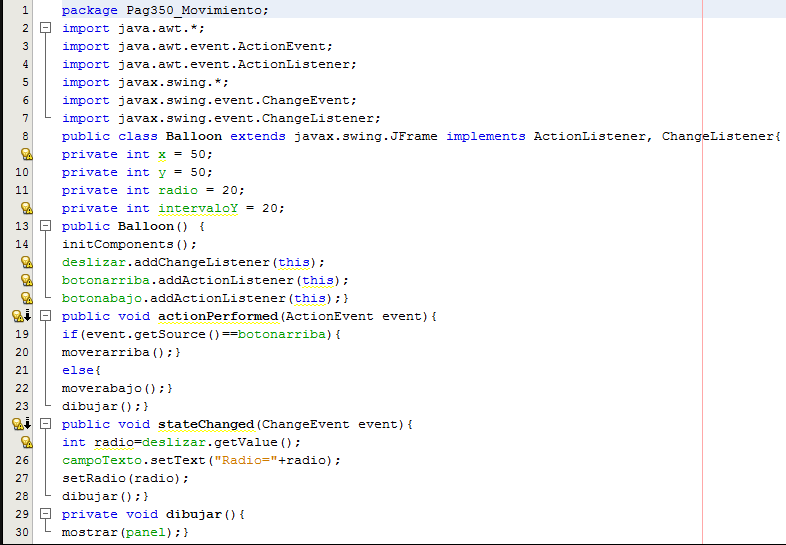The width and height of the screenshot is (786, 545).
Task: Click 'event.getSource()' in the if statement
Action: (x=153, y=334)
